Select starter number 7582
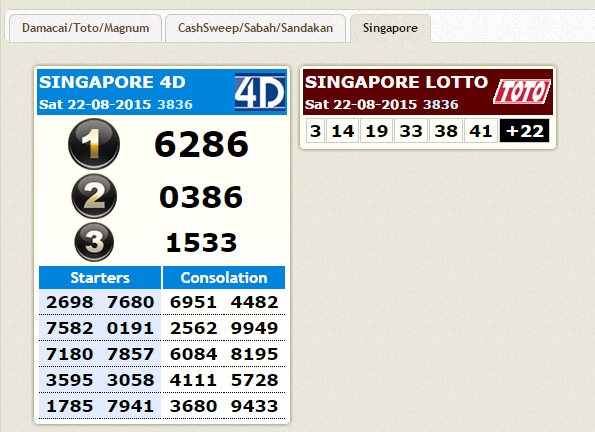Viewport: 595px width, 432px height. point(70,328)
